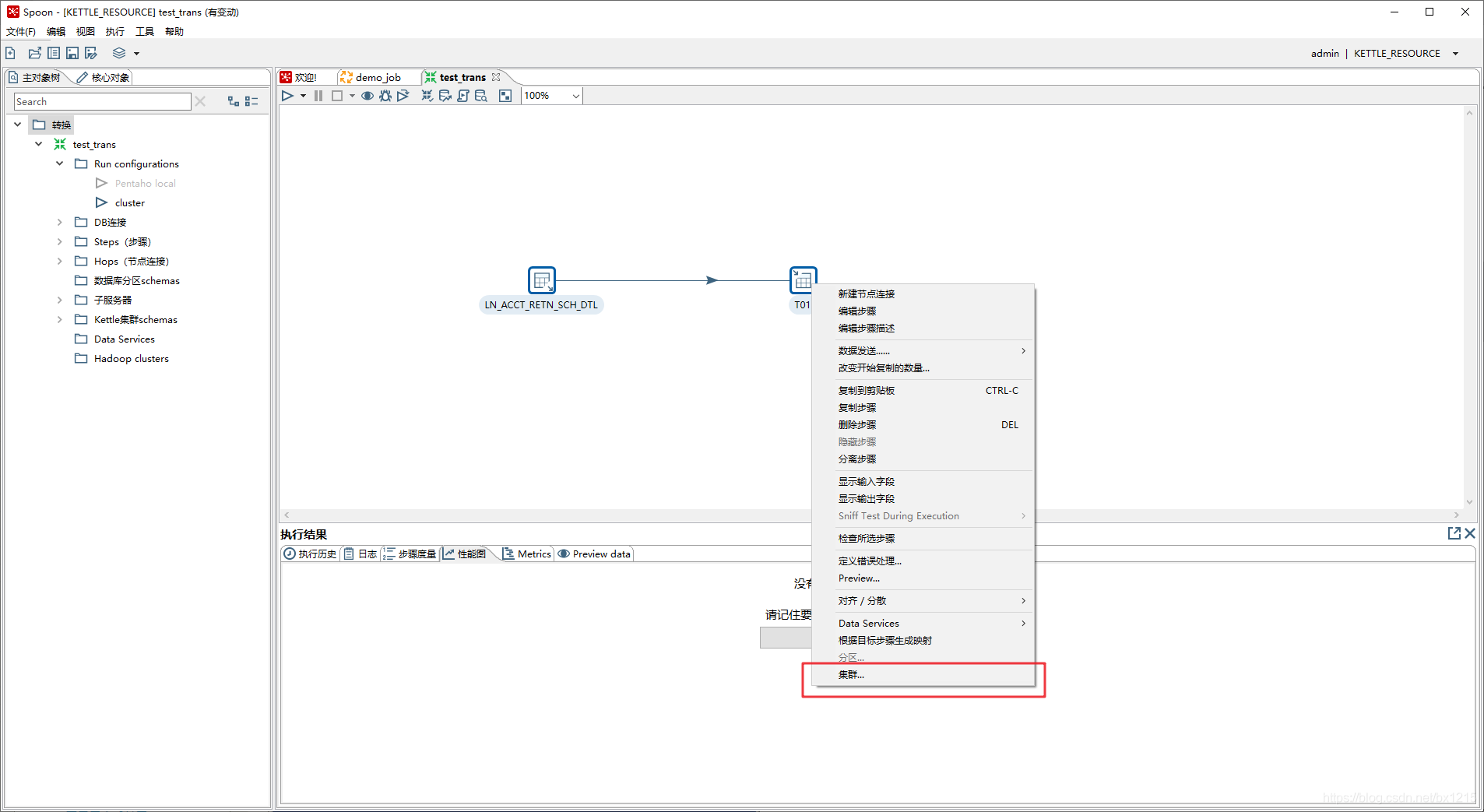Click the New file icon in toolbar
This screenshot has height=812, width=1484.
(x=11, y=53)
